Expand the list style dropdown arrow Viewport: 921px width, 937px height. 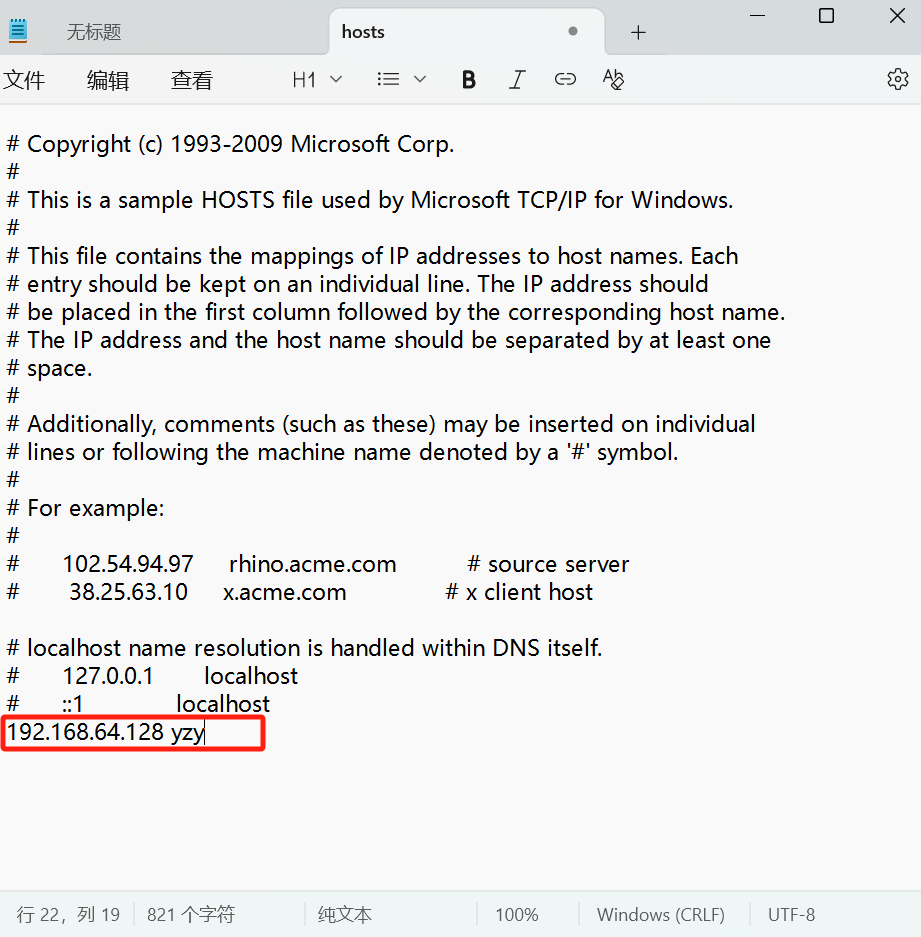pos(420,79)
